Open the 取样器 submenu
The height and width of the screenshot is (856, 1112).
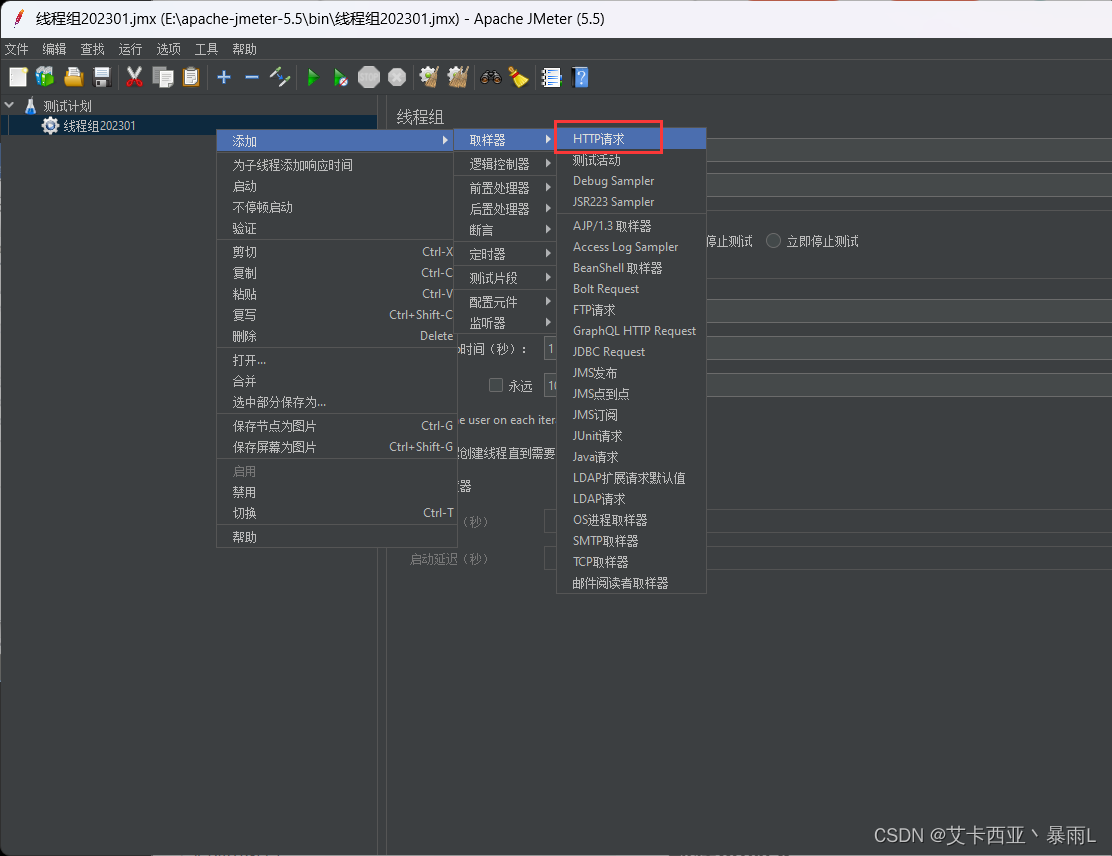click(x=505, y=140)
